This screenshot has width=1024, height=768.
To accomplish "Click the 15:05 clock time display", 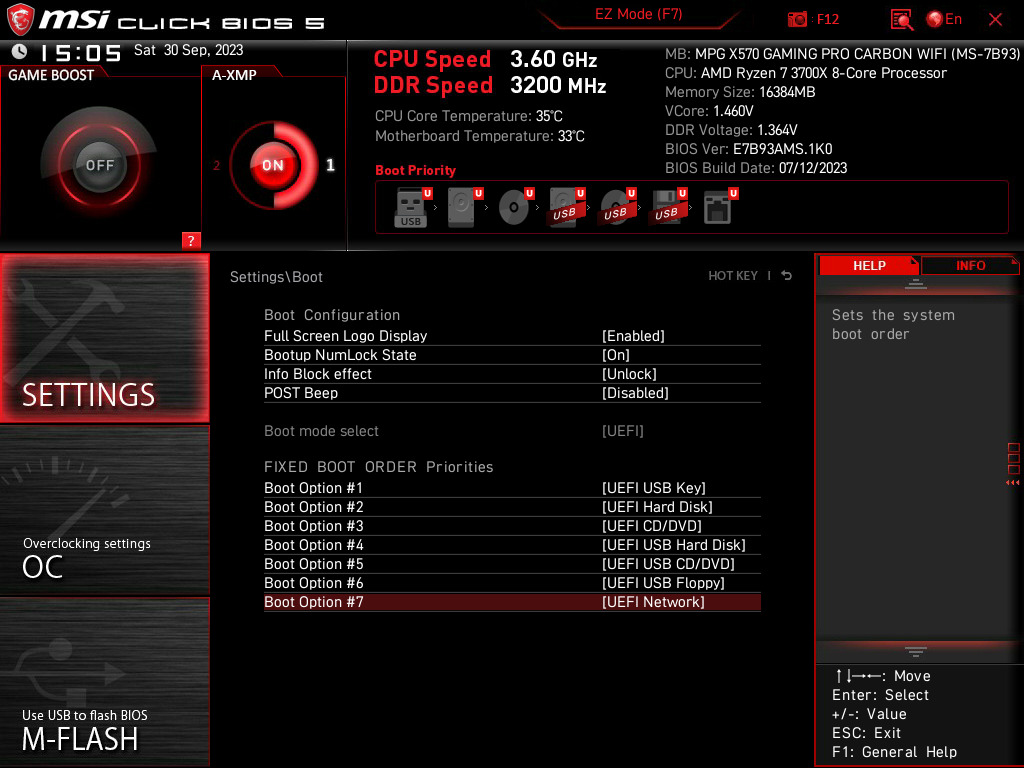I will pos(80,52).
